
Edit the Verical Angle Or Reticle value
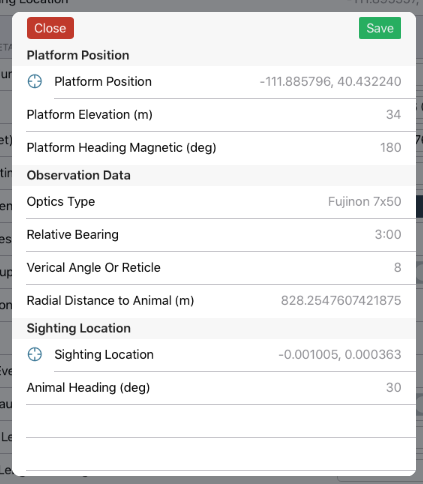click(x=397, y=267)
